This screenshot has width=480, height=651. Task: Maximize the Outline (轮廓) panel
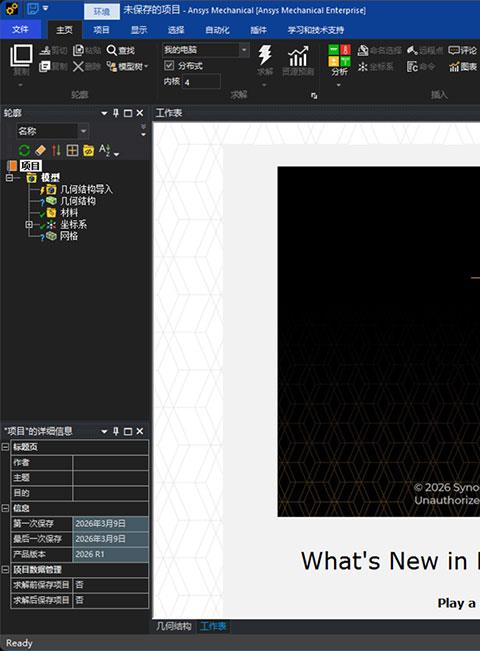point(128,113)
